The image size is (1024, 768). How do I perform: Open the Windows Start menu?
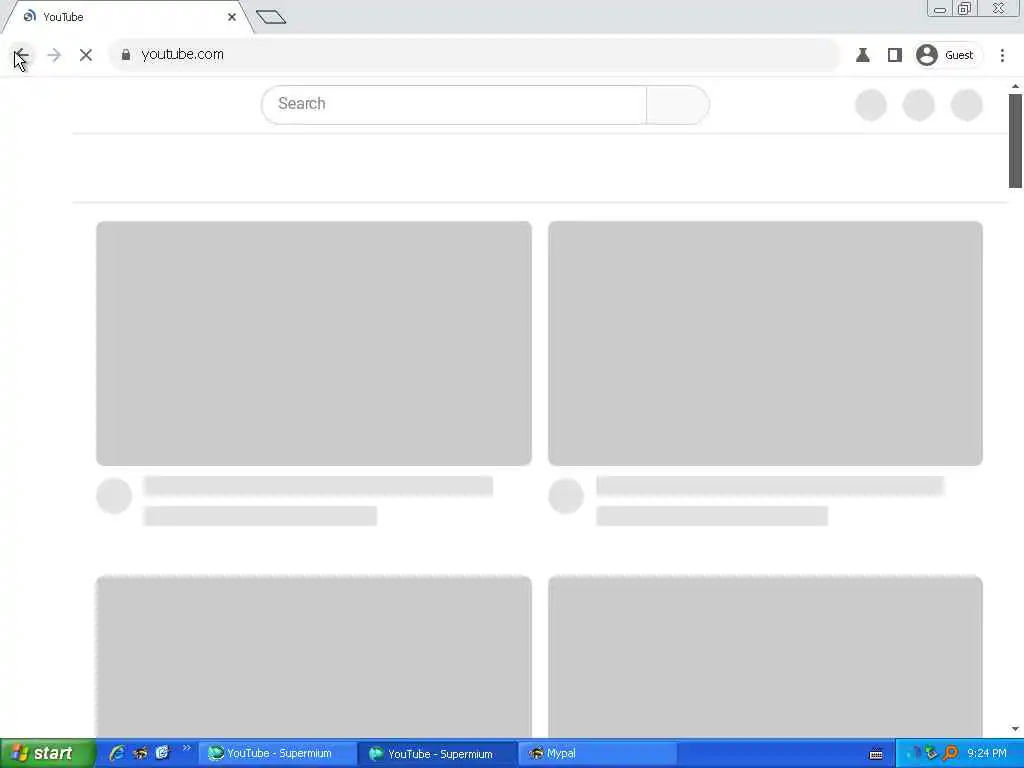(x=48, y=753)
